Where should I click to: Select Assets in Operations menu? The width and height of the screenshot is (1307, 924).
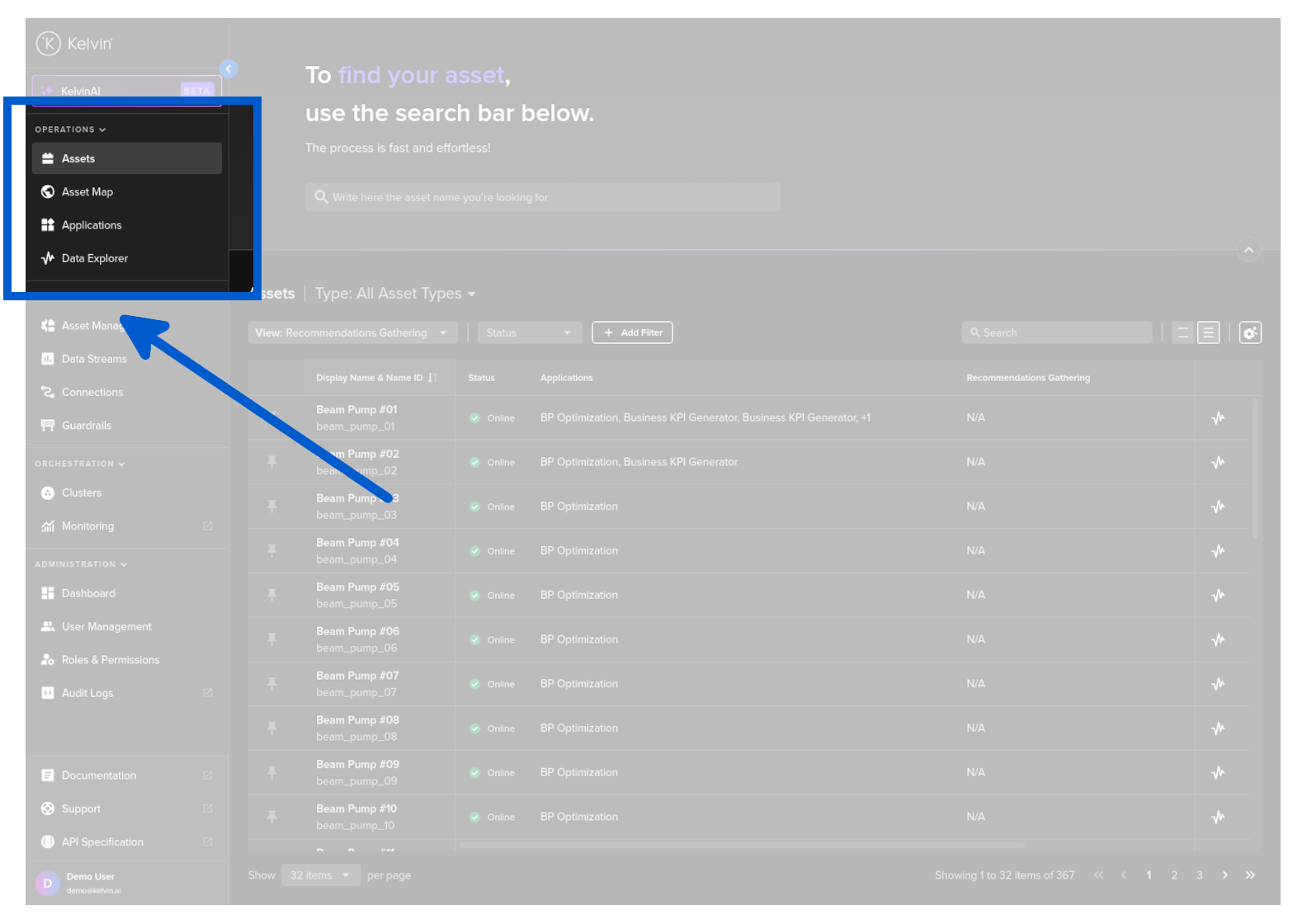pos(78,158)
